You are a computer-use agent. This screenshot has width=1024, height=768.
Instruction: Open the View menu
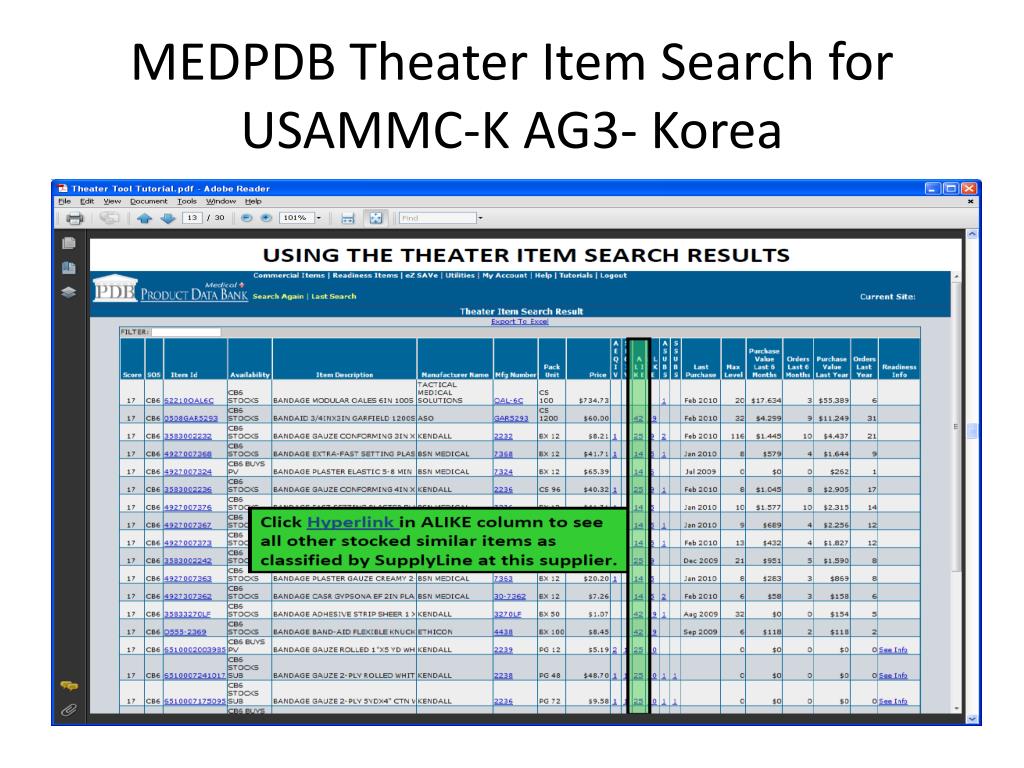112,201
